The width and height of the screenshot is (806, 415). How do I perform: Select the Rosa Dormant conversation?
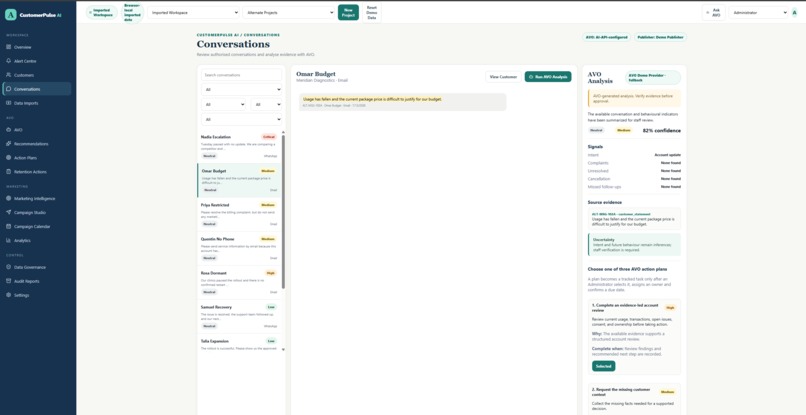pos(240,282)
